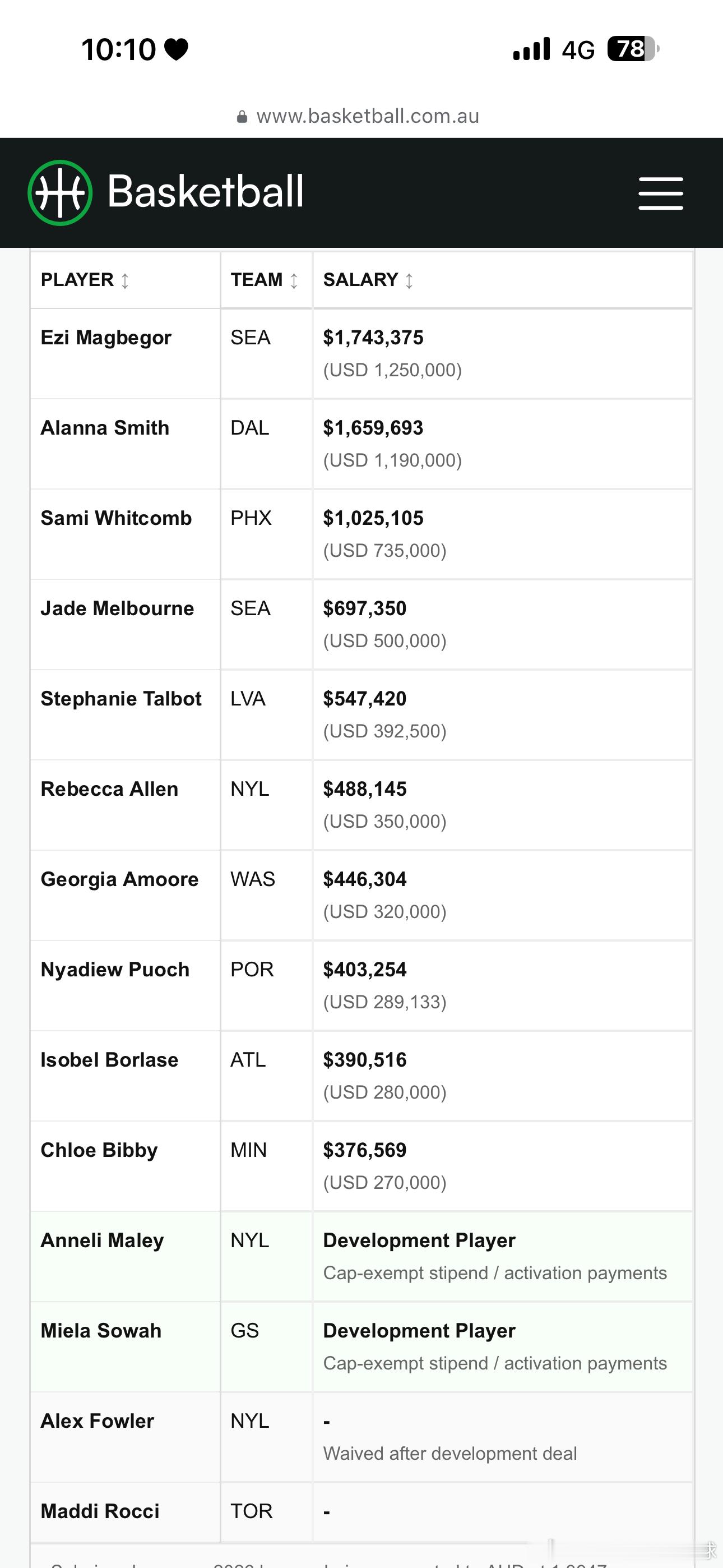Select the TEAM column header
This screenshot has height=1568, width=723.
pyautogui.click(x=267, y=280)
